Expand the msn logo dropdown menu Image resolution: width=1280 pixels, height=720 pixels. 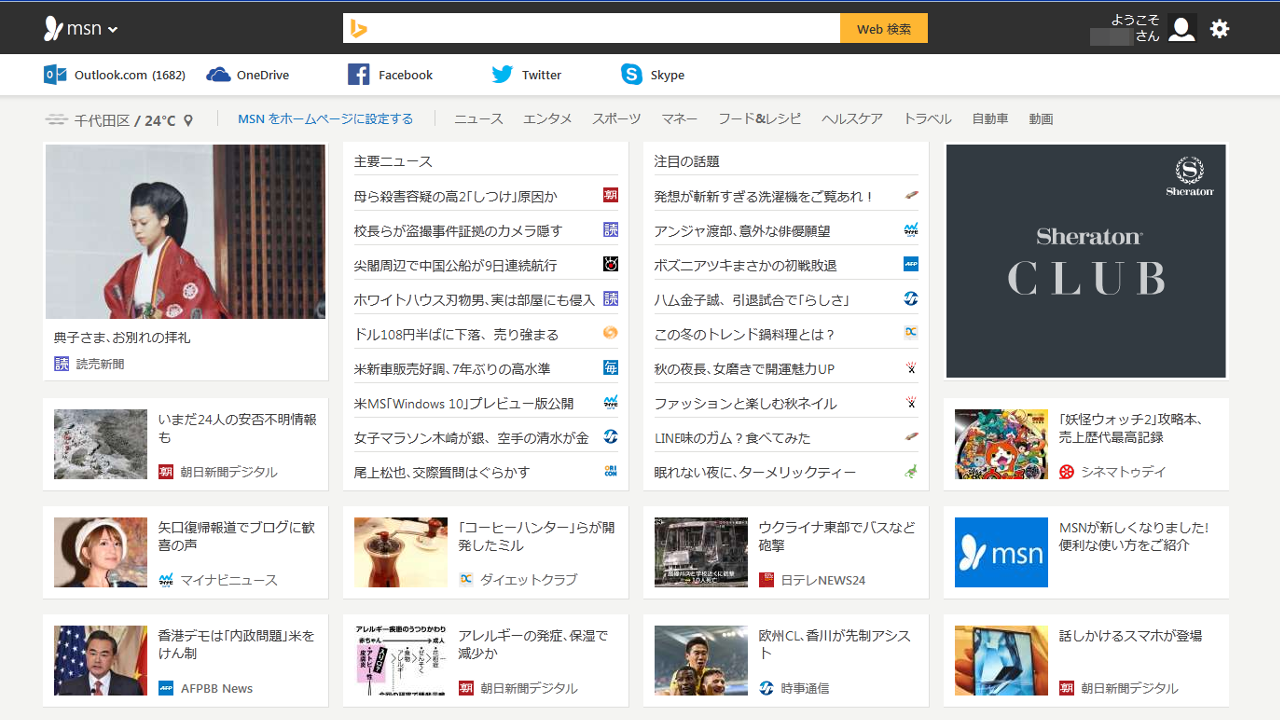click(112, 30)
